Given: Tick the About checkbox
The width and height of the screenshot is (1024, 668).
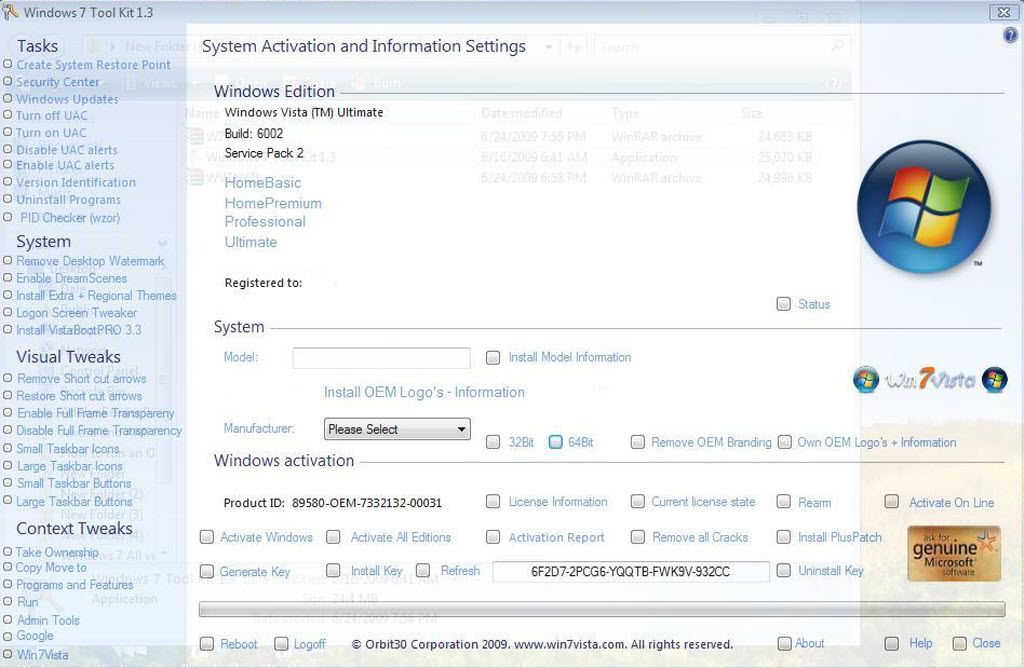Looking at the screenshot, I should tap(784, 644).
